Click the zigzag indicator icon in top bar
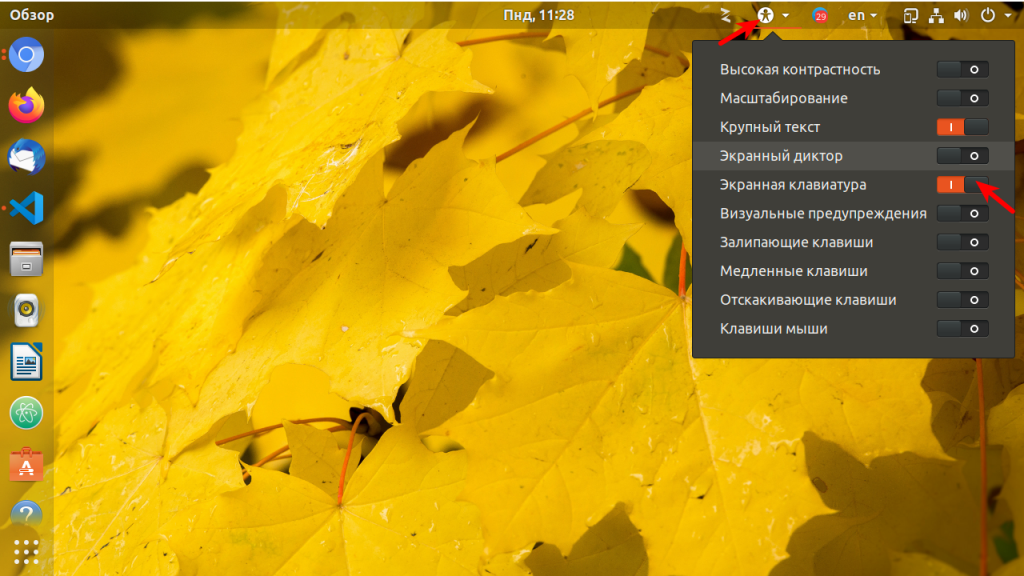The image size is (1024, 576). coord(726,15)
